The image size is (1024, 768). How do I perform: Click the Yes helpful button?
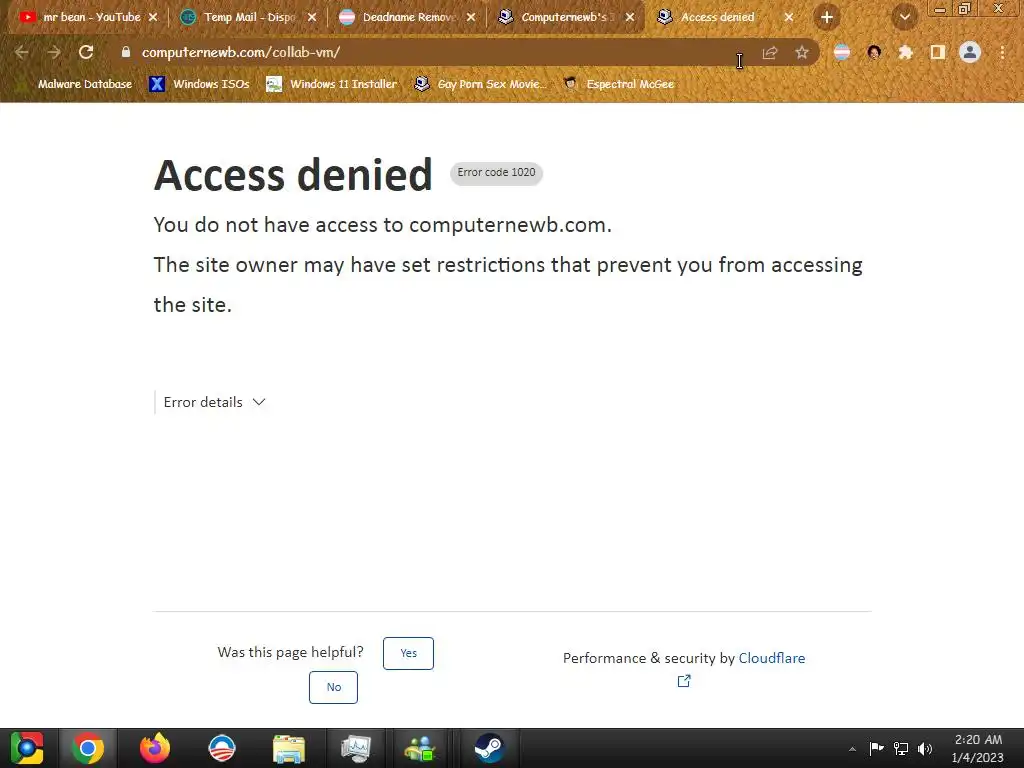[x=408, y=653]
